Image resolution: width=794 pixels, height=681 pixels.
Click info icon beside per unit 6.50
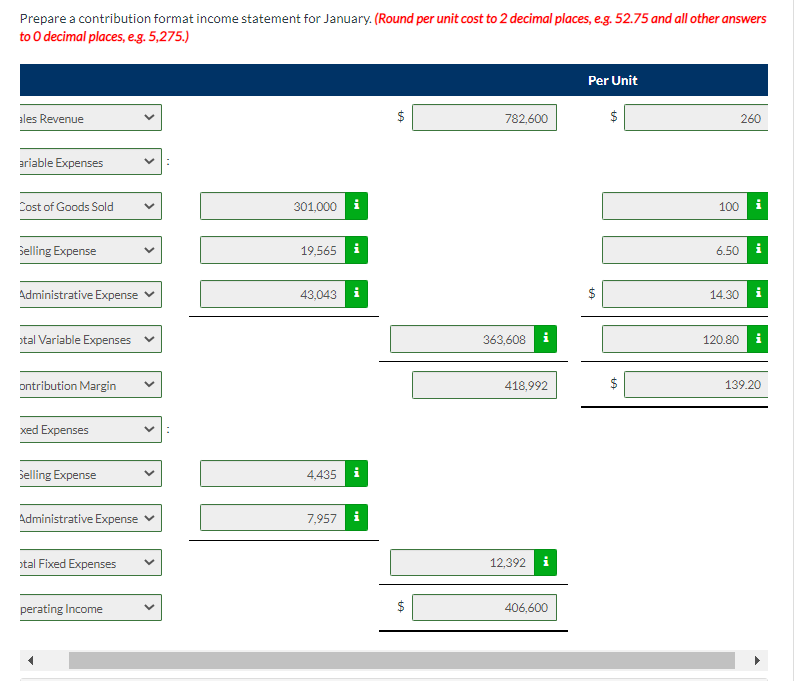tap(758, 250)
